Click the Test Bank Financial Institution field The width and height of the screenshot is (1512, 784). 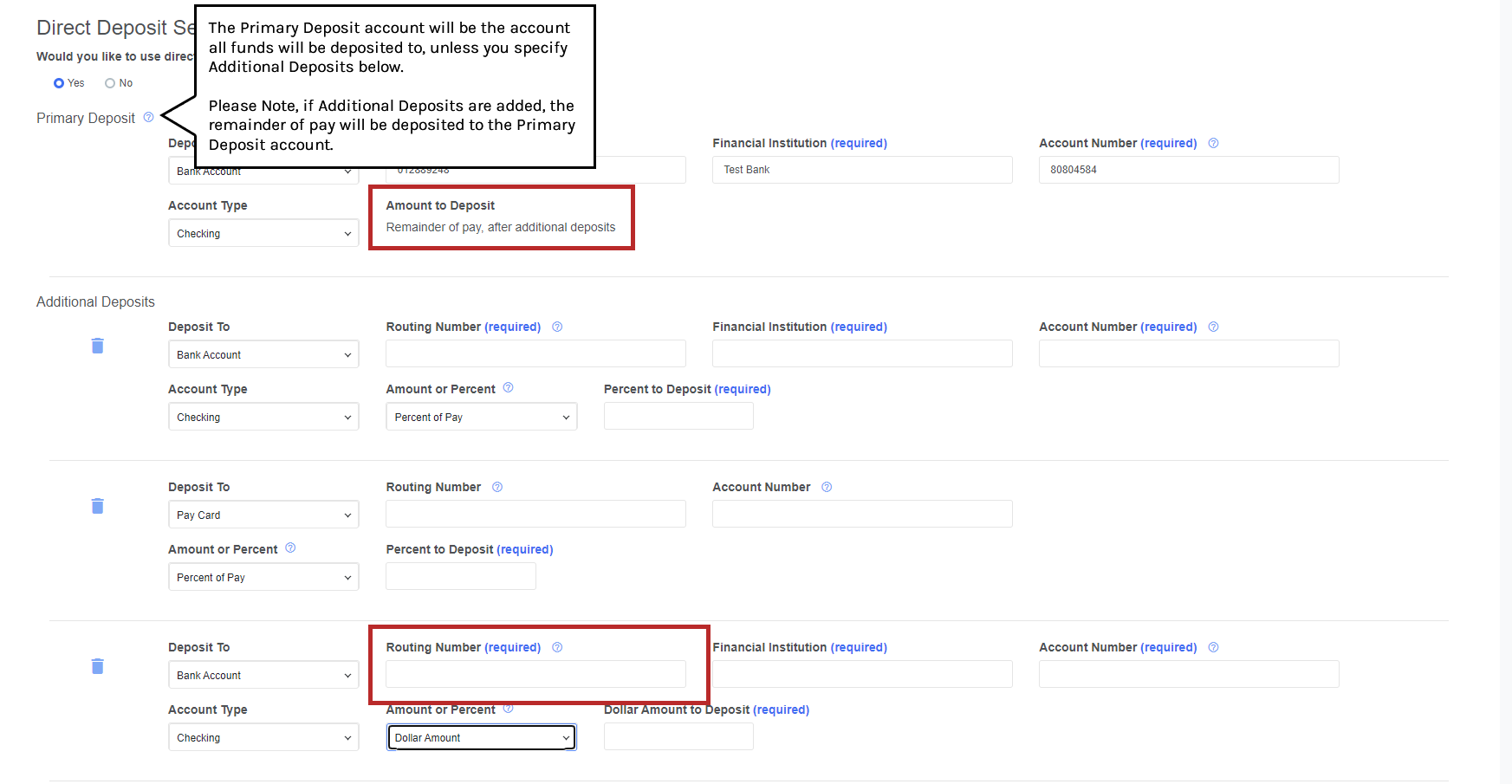(x=861, y=170)
